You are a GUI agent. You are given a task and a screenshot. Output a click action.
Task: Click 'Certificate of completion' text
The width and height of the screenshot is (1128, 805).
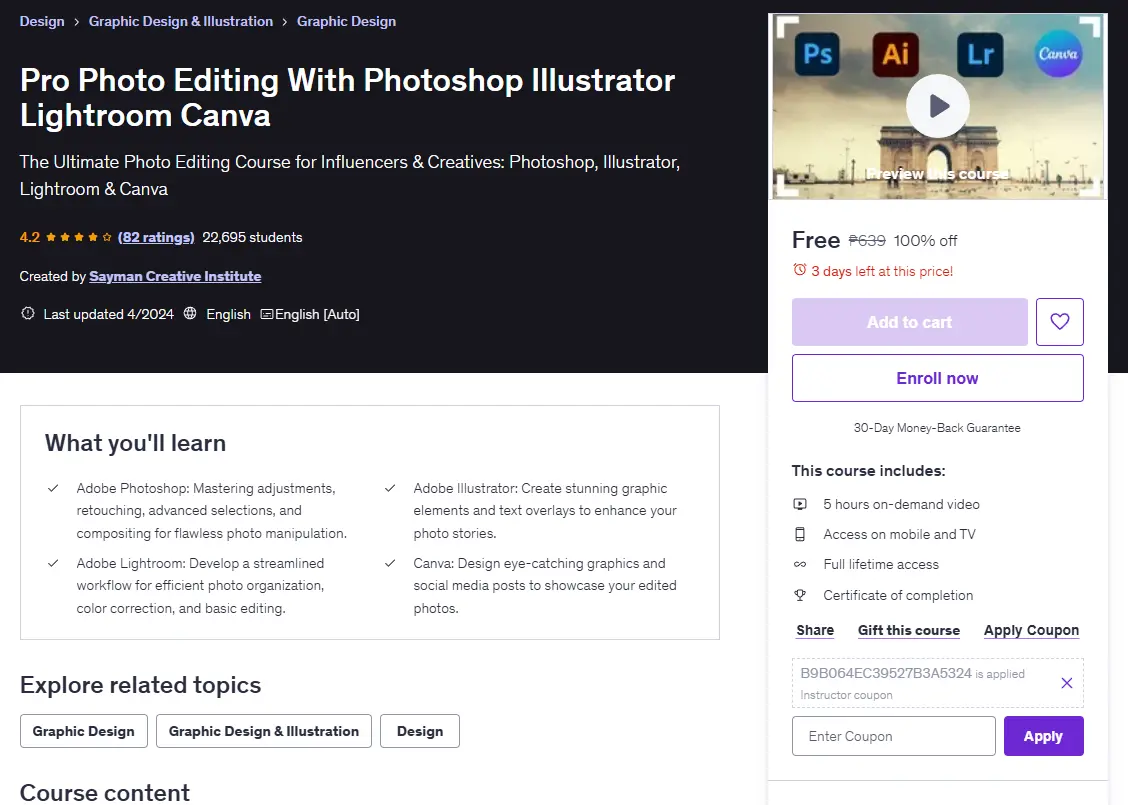click(x=898, y=595)
